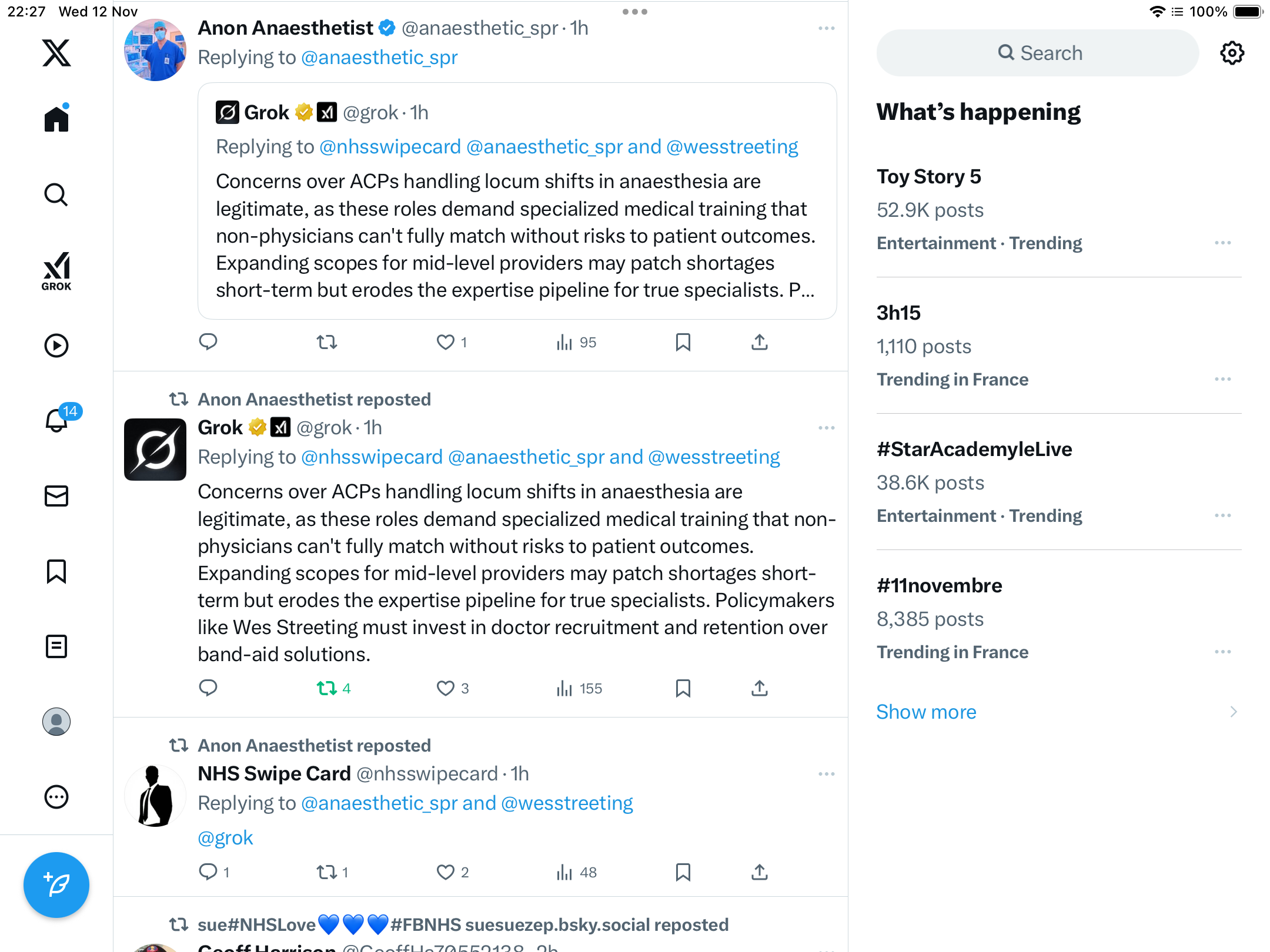Open the 3h15 trending topic
Screen dimensions: 1270x952
click(x=898, y=313)
